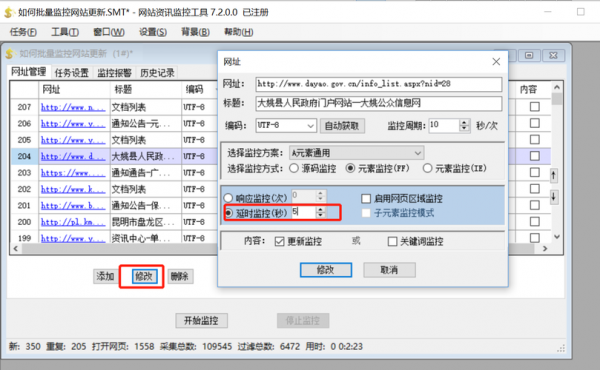Click the child window icon next to 如何批量监控网站更新 (1#)
The height and width of the screenshot is (370, 600).
tap(10, 54)
